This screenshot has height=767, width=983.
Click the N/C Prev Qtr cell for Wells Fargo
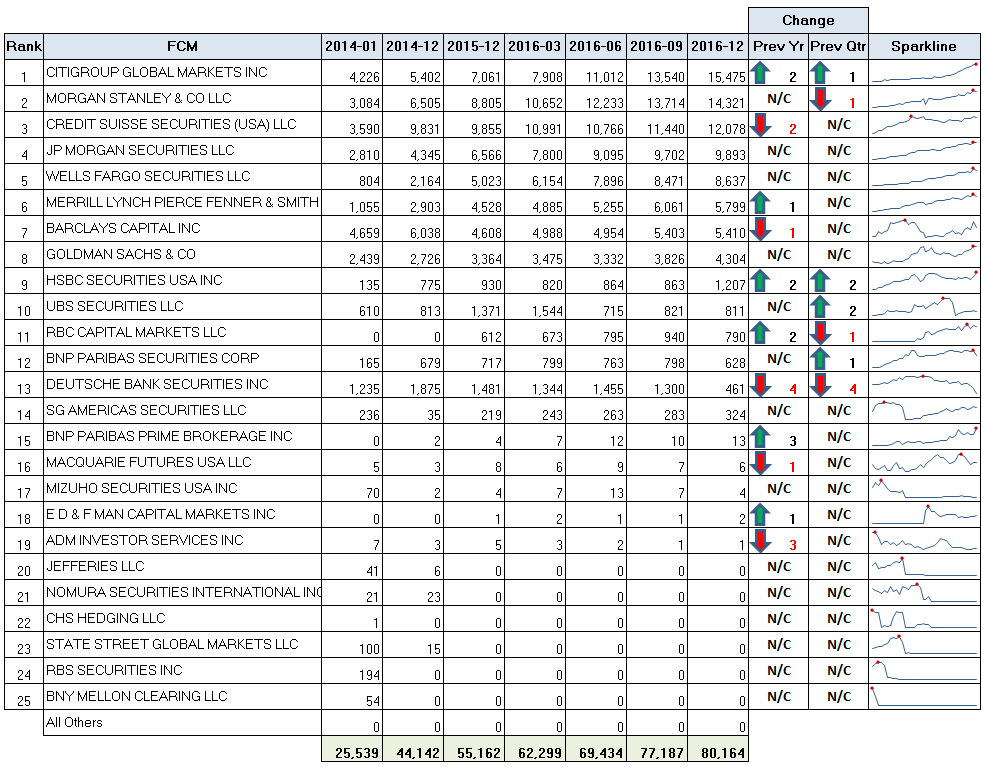coord(838,177)
